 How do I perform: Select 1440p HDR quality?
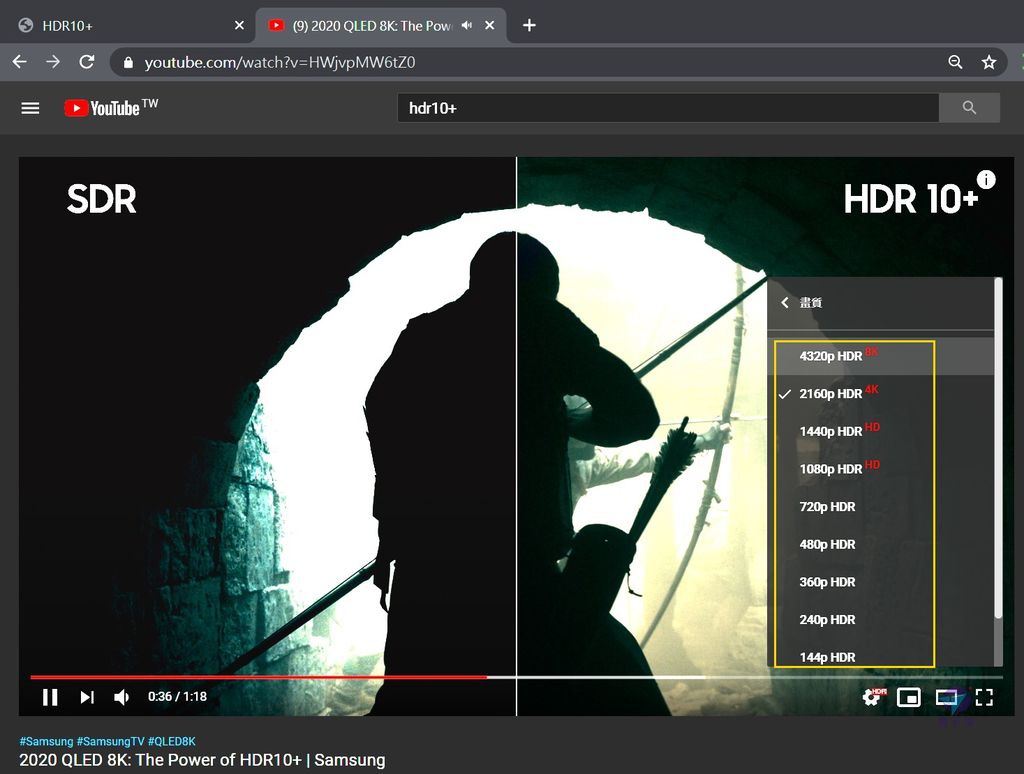880,431
